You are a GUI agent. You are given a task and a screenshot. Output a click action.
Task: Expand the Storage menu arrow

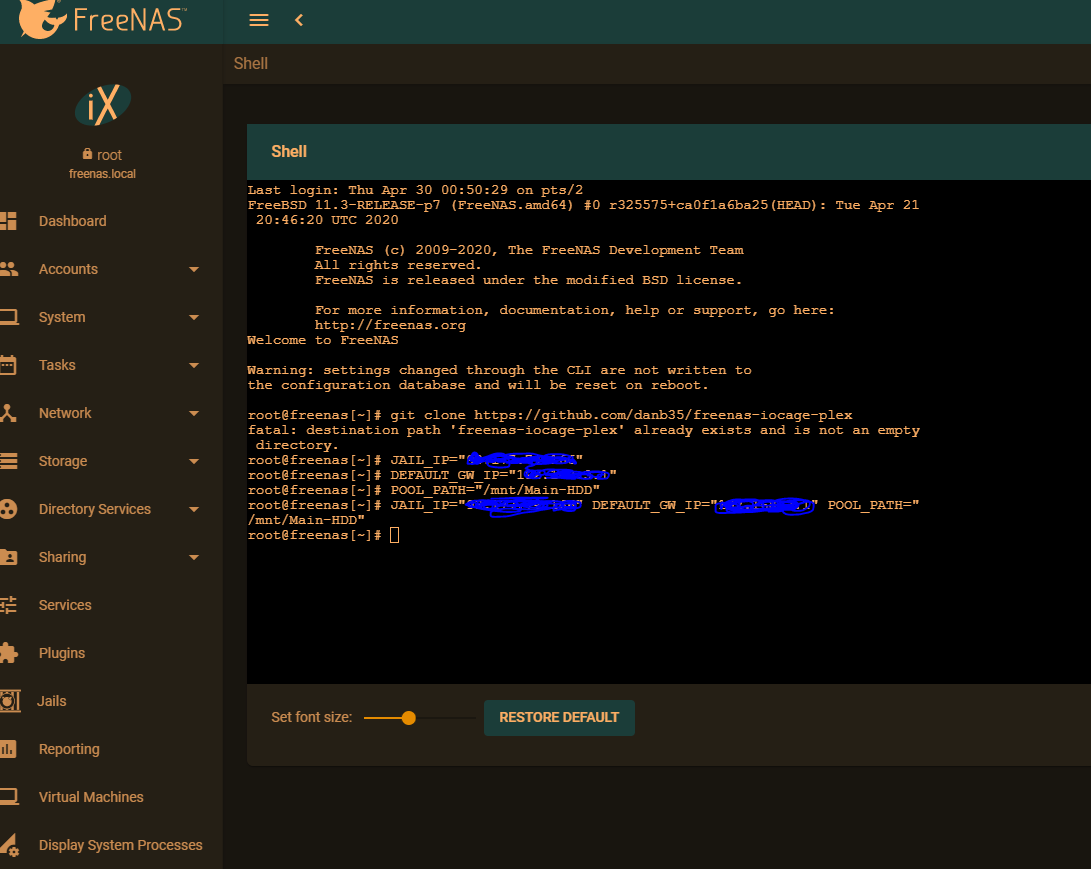194,461
